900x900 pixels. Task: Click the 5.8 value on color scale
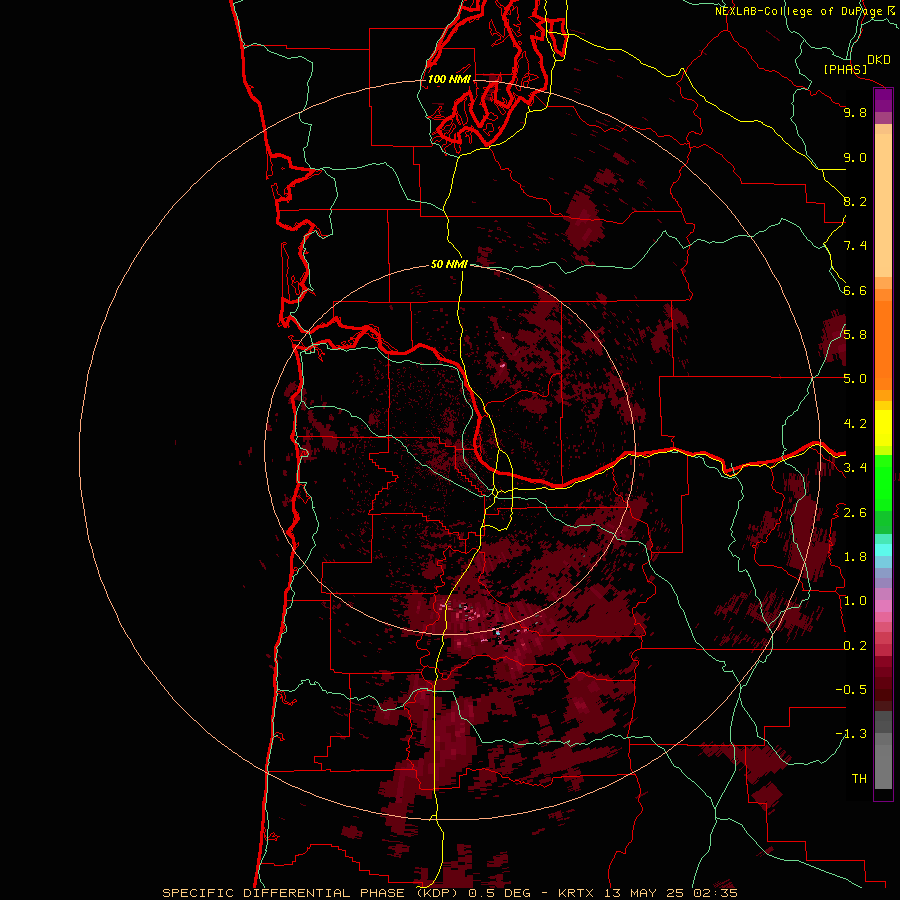click(x=855, y=335)
